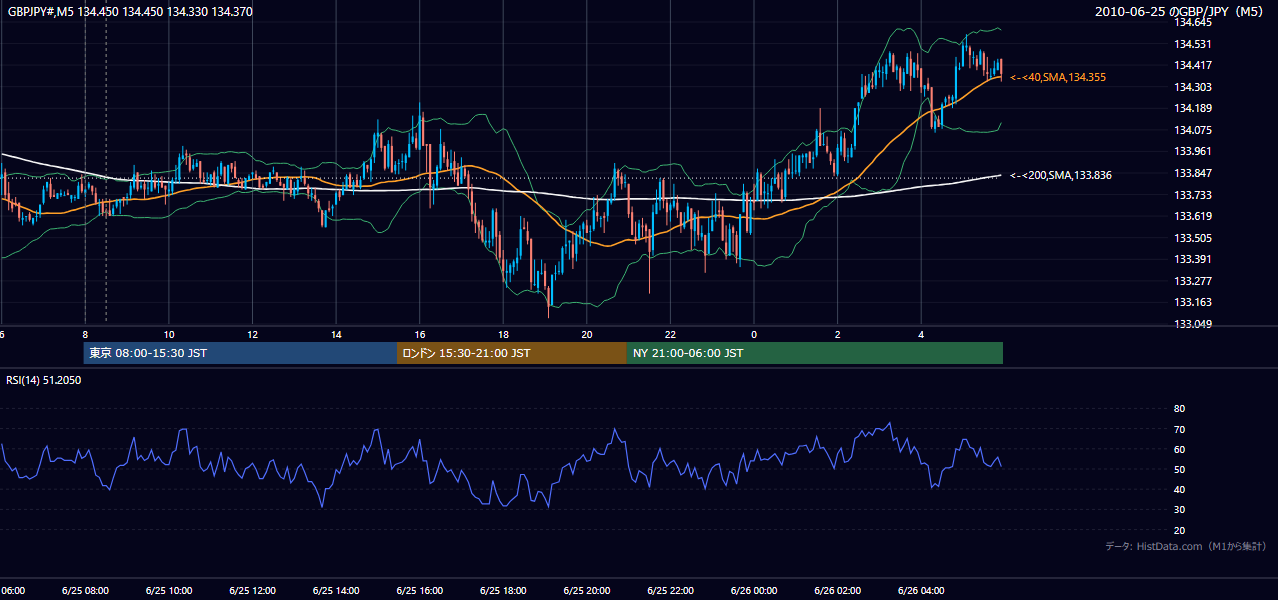Click the bottom timestamp 6/25 18:00
Image resolution: width=1278 pixels, height=600 pixels.
coord(503,591)
